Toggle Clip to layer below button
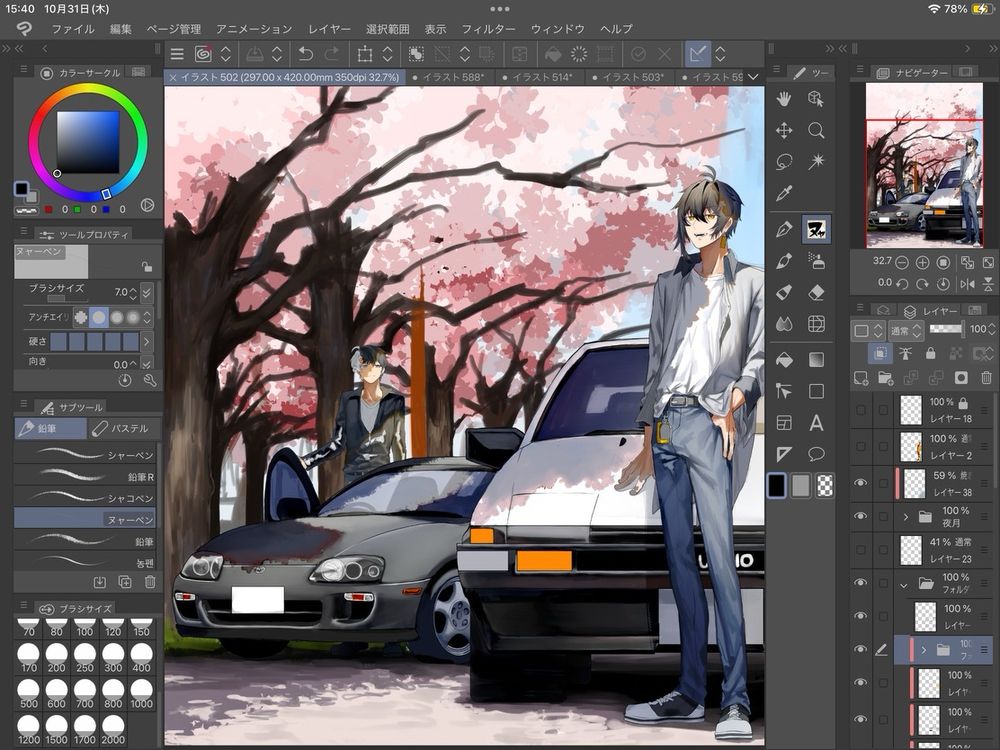The height and width of the screenshot is (750, 1000). pos(879,353)
